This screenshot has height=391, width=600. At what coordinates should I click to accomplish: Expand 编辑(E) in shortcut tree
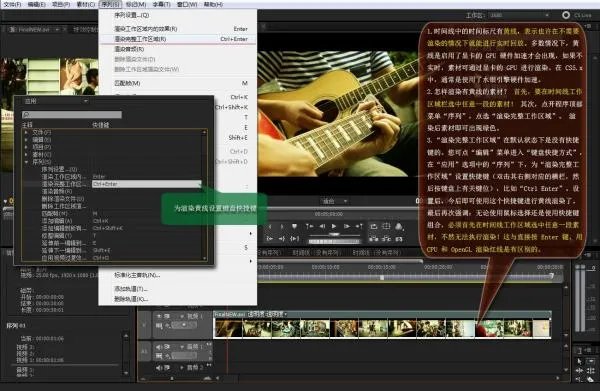[x=26, y=140]
